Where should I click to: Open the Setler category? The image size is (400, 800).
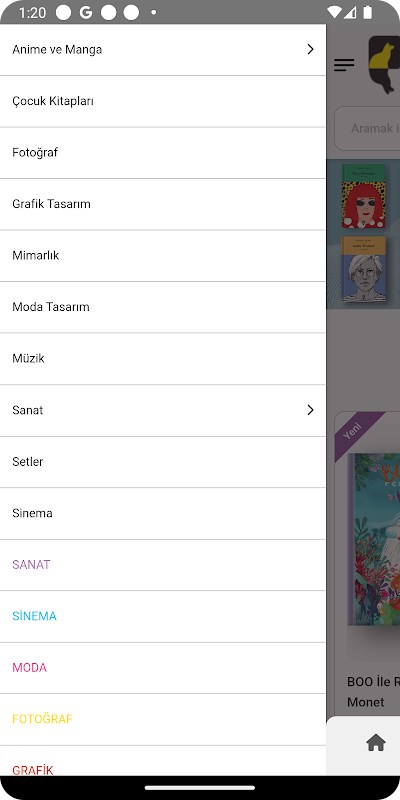163,462
